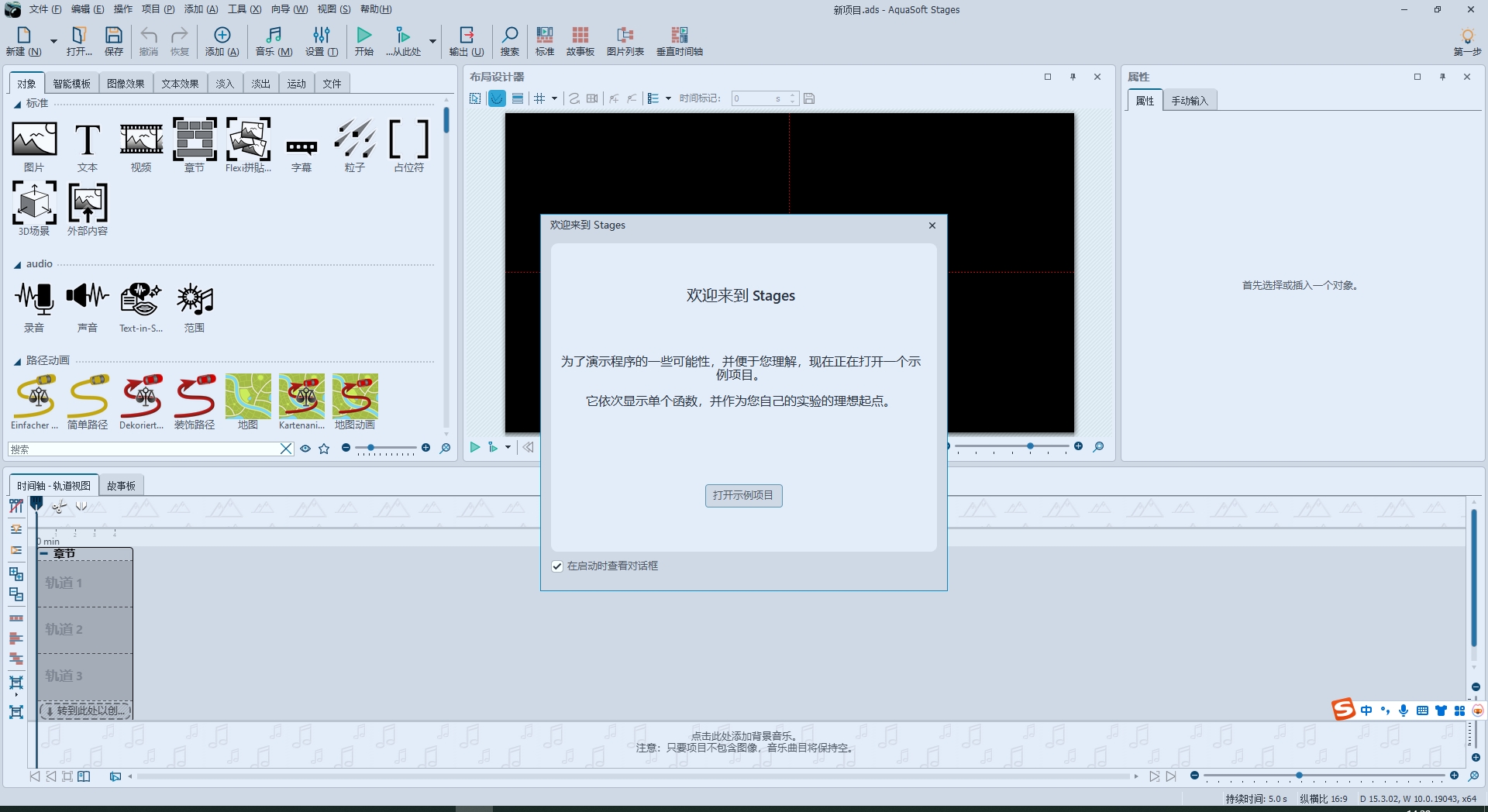Click the 地图动画 map animation icon
The width and height of the screenshot is (1488, 812).
355,397
